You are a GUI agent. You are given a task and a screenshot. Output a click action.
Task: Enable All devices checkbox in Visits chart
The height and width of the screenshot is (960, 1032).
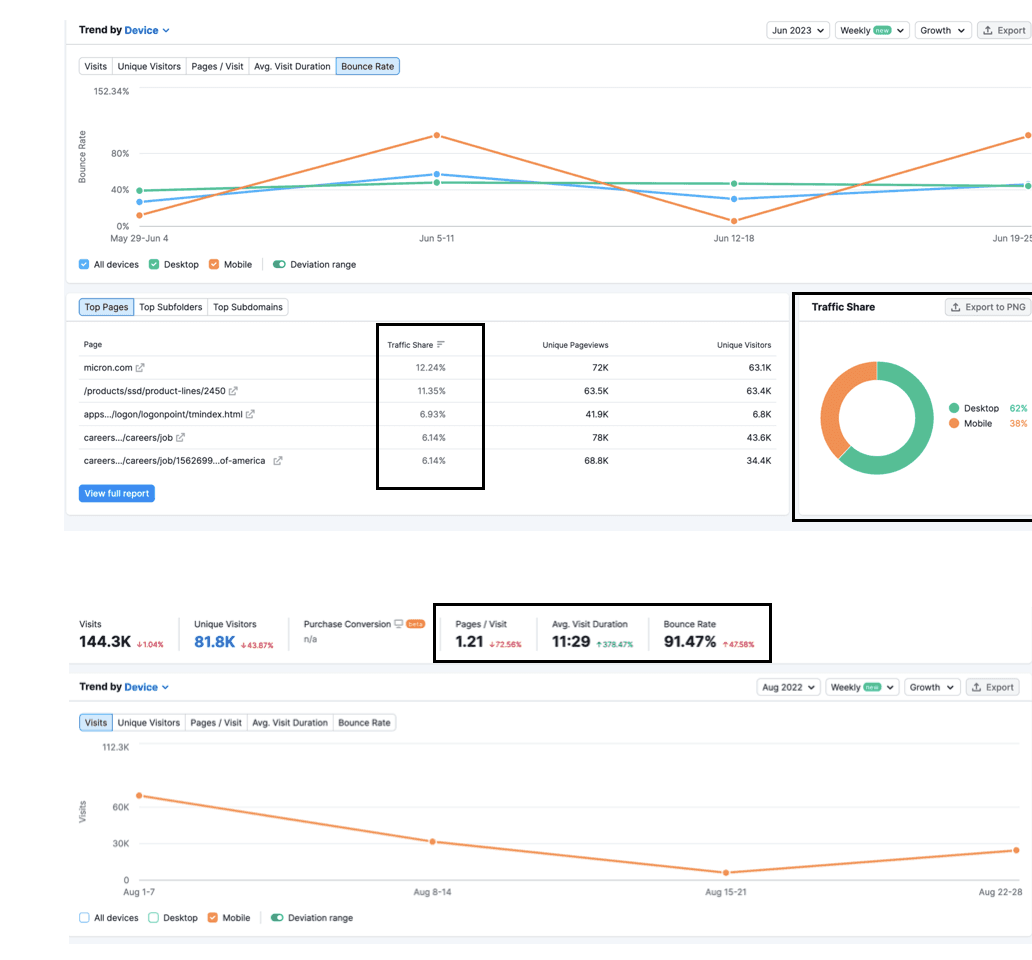84,918
